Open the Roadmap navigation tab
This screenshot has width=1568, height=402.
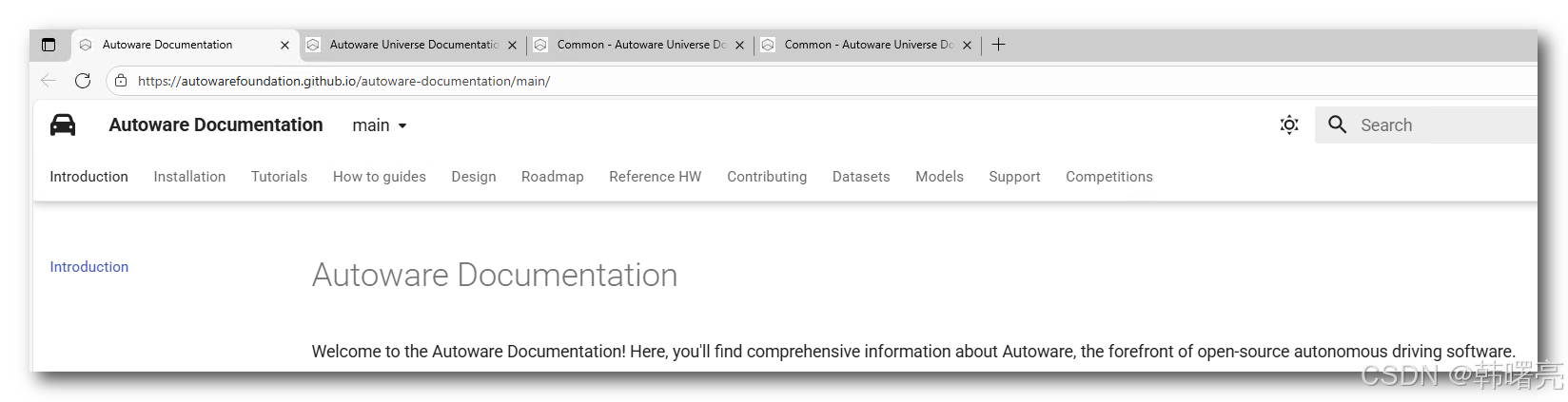click(553, 177)
